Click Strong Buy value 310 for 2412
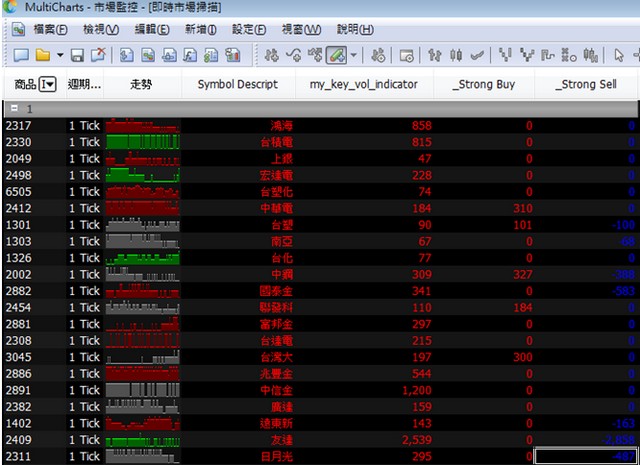The height and width of the screenshot is (465, 640). click(523, 208)
